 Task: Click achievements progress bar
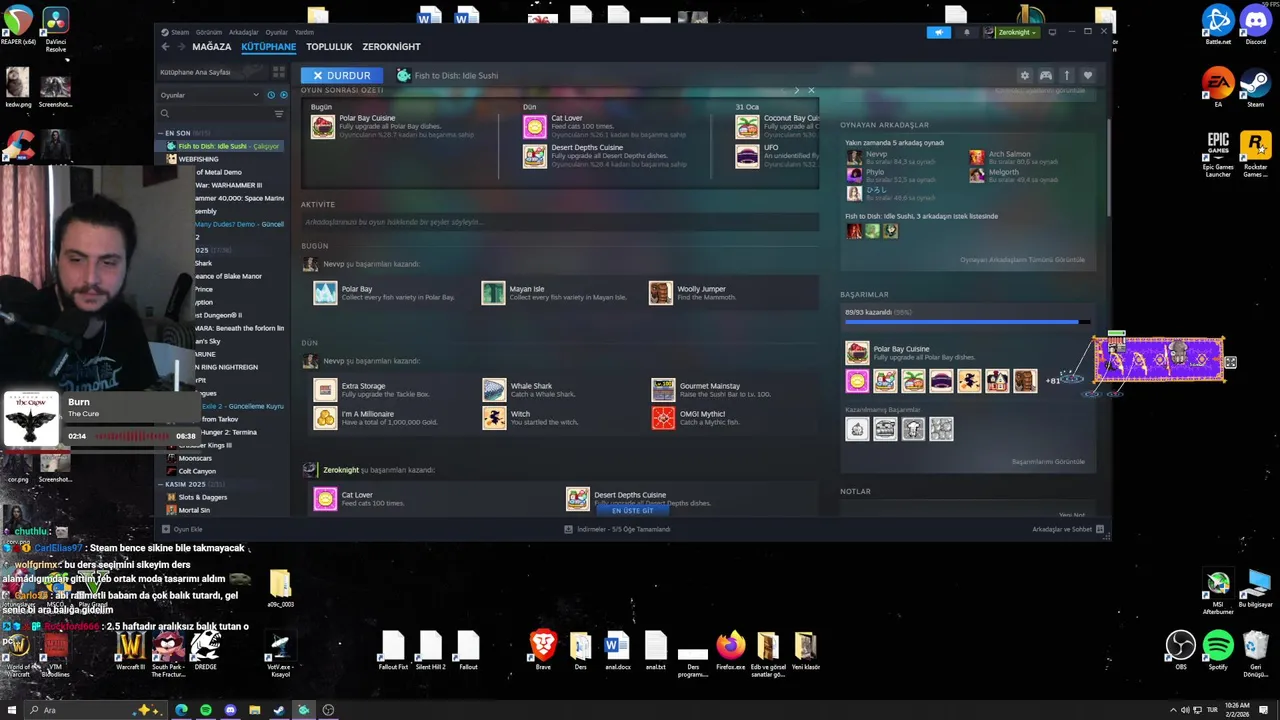[967, 322]
